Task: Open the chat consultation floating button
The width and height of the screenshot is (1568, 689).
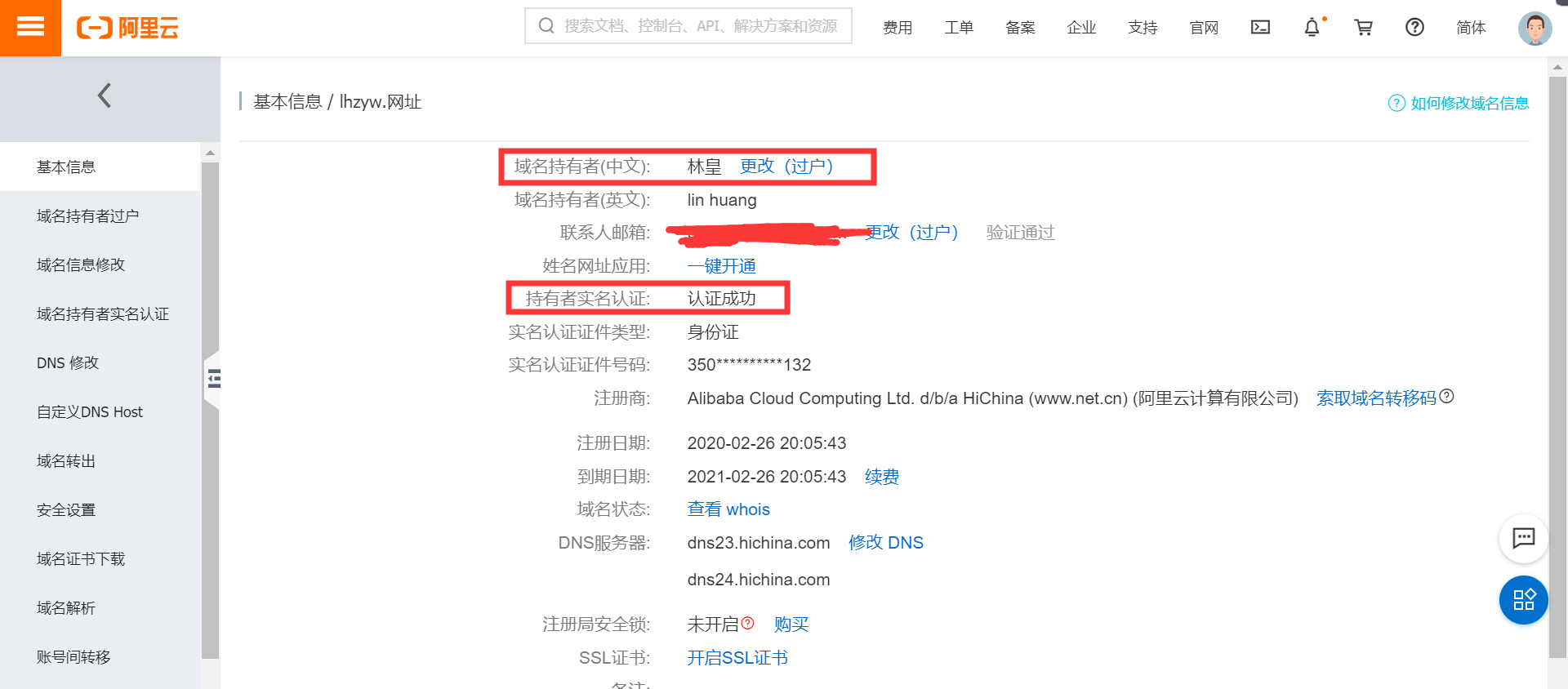Action: click(x=1523, y=538)
